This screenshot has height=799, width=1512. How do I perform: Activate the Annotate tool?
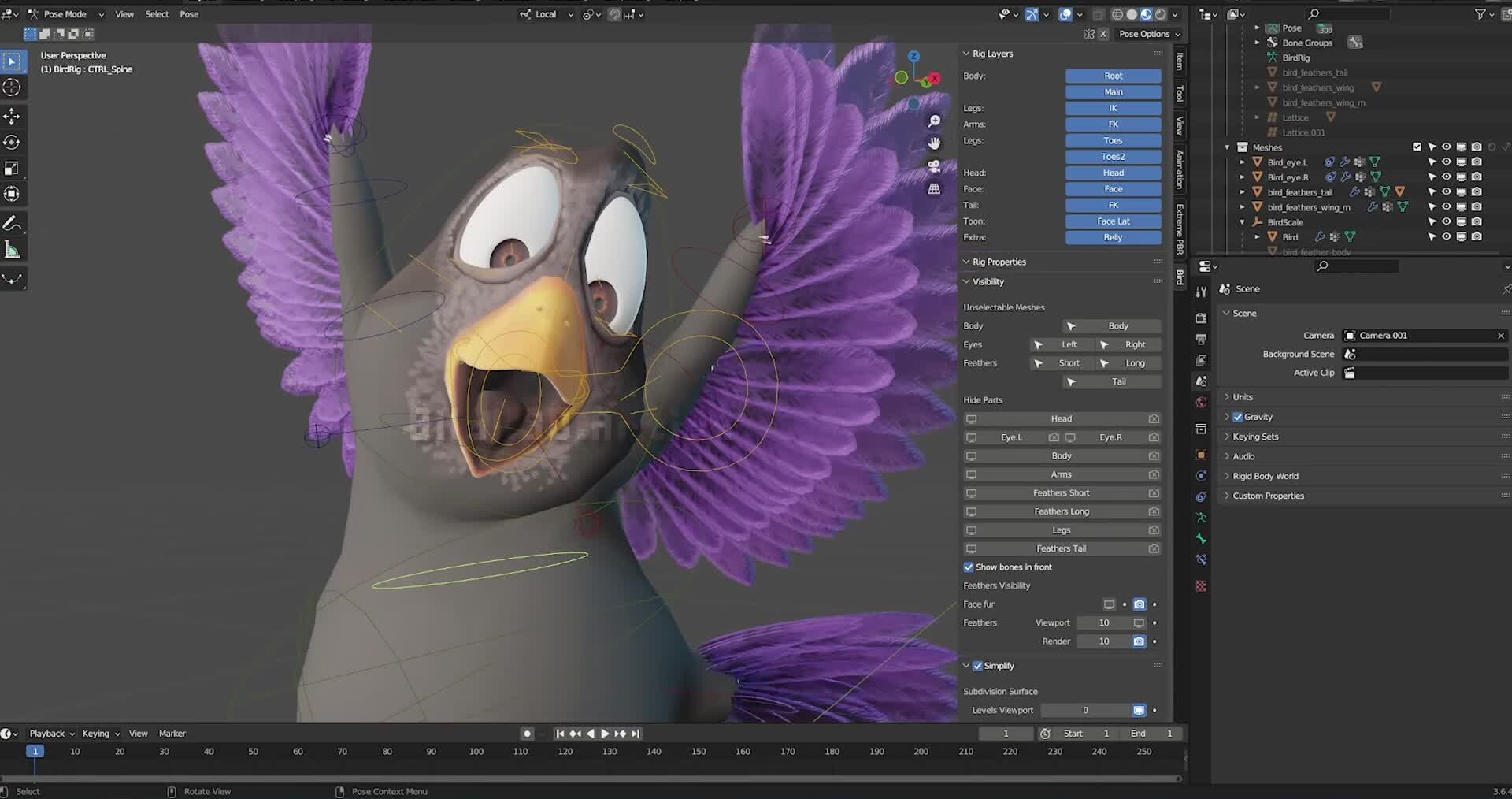tap(12, 224)
